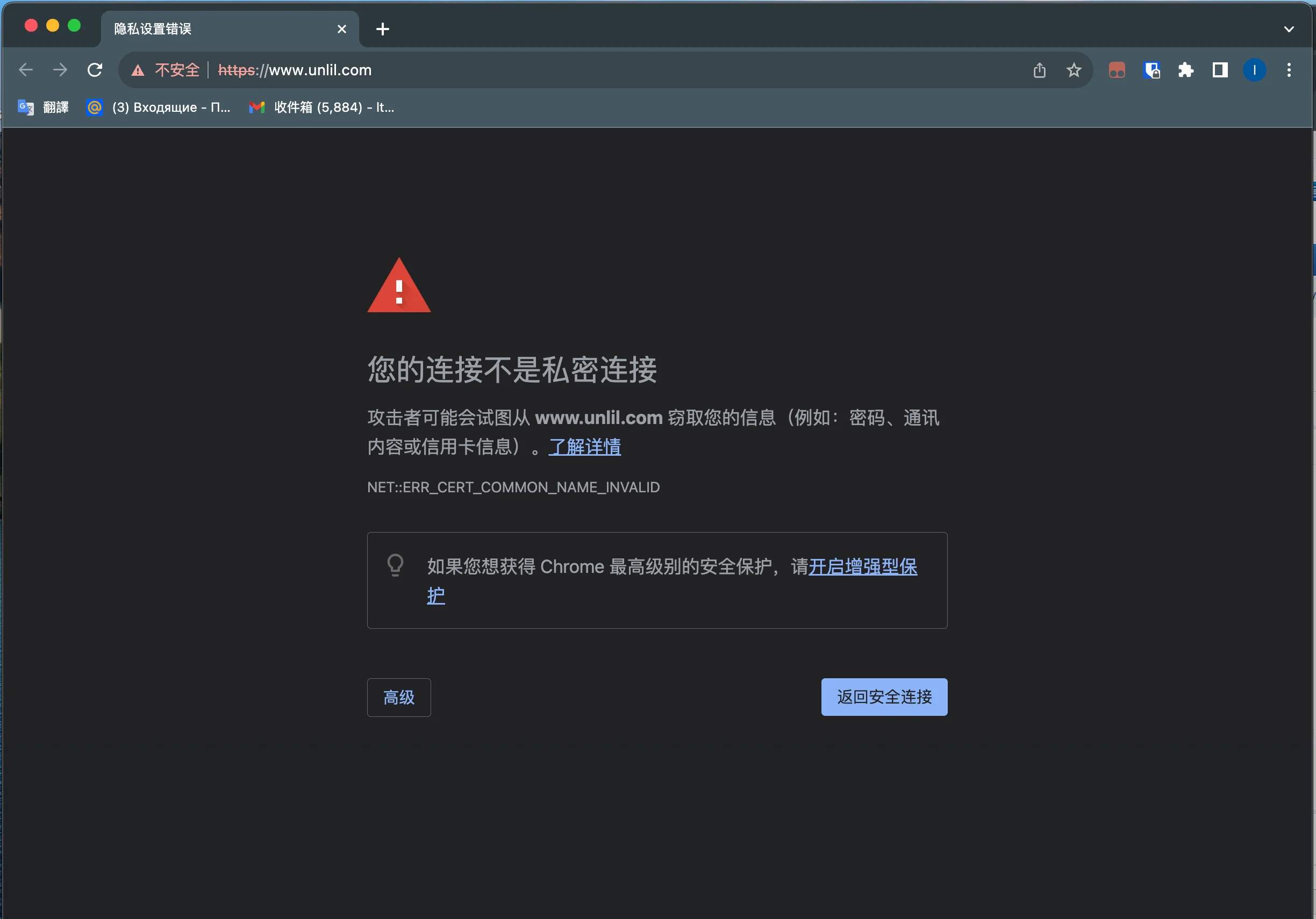
Task: Click the 高级 button
Action: click(x=398, y=697)
